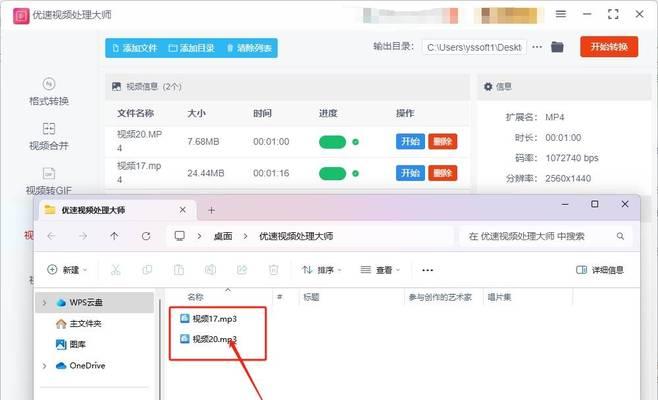Open the 查看 view dropdown
Image resolution: width=658 pixels, height=400 pixels.
[380, 270]
